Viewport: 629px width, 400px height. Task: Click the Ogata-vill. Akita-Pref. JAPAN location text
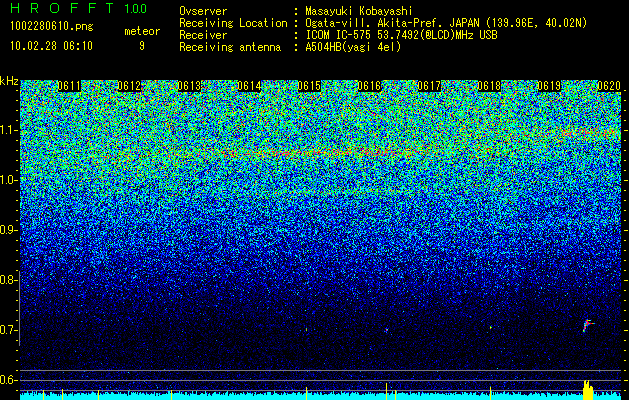(446, 23)
